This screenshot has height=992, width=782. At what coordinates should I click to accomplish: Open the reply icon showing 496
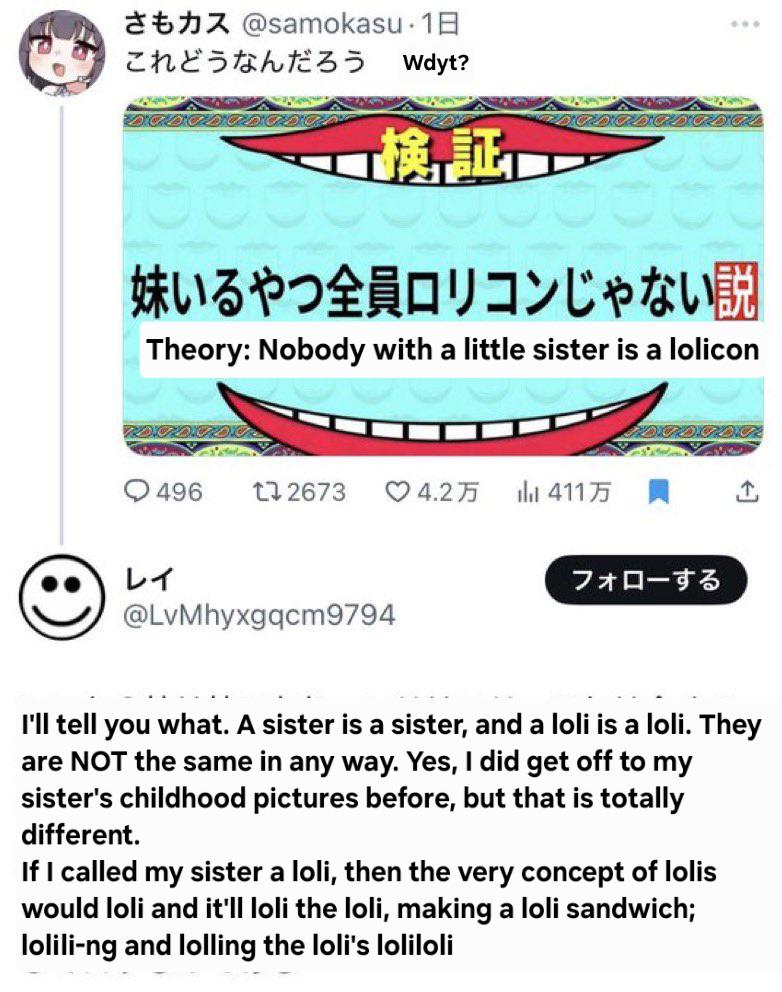coord(163,492)
